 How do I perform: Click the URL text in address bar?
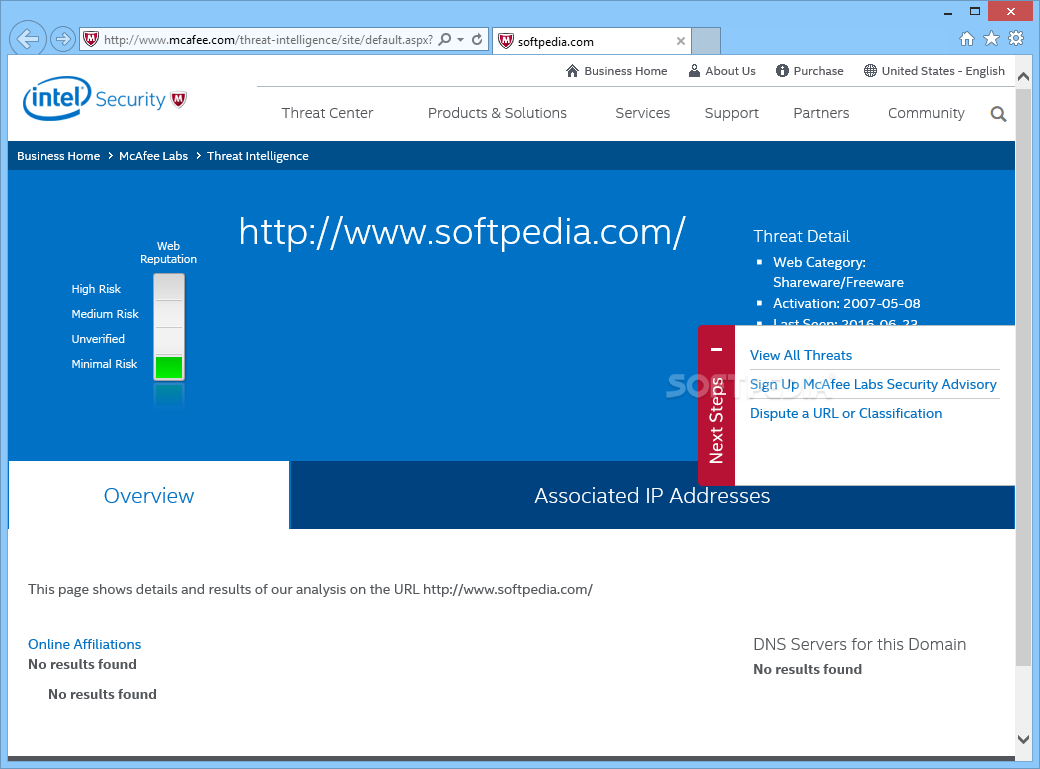click(x=268, y=40)
